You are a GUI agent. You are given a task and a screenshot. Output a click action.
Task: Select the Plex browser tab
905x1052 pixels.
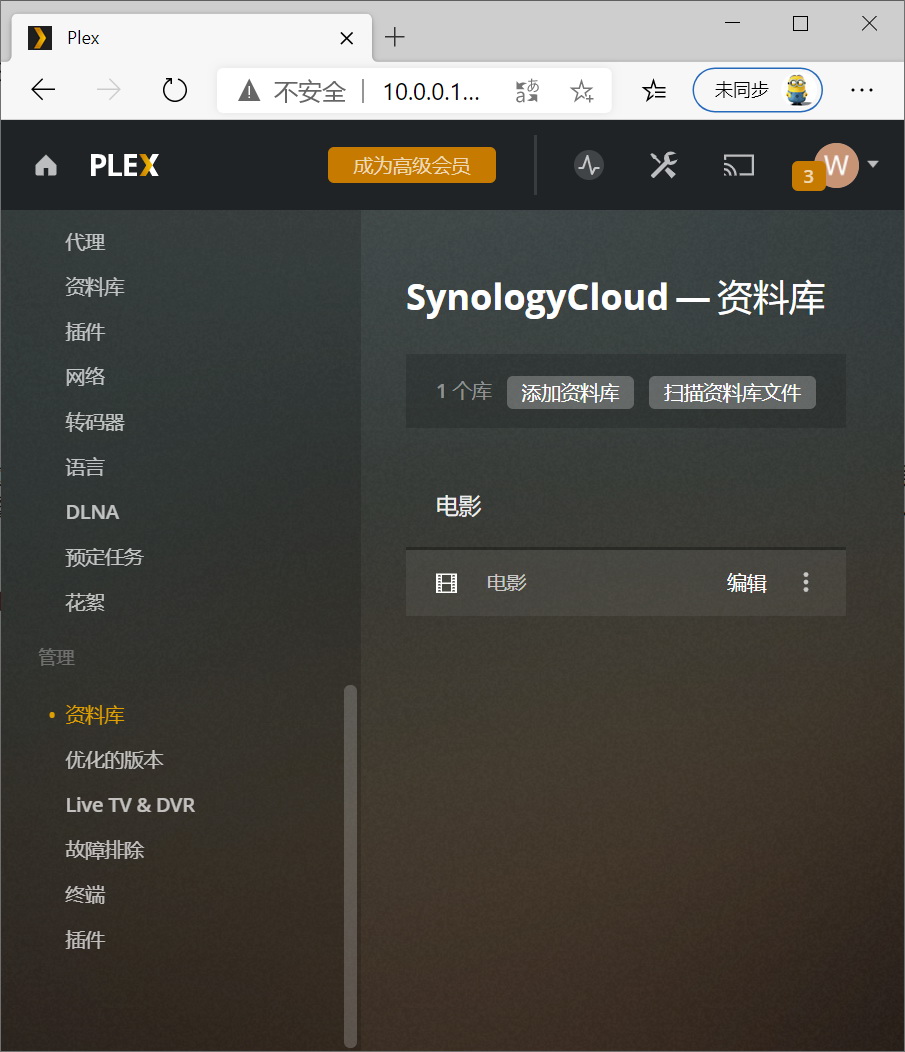[191, 38]
